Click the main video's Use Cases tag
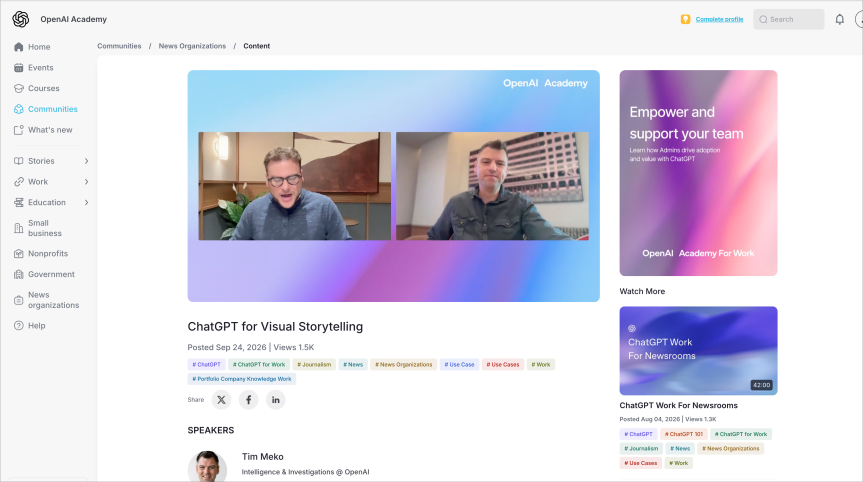This screenshot has width=863, height=482. click(x=502, y=364)
